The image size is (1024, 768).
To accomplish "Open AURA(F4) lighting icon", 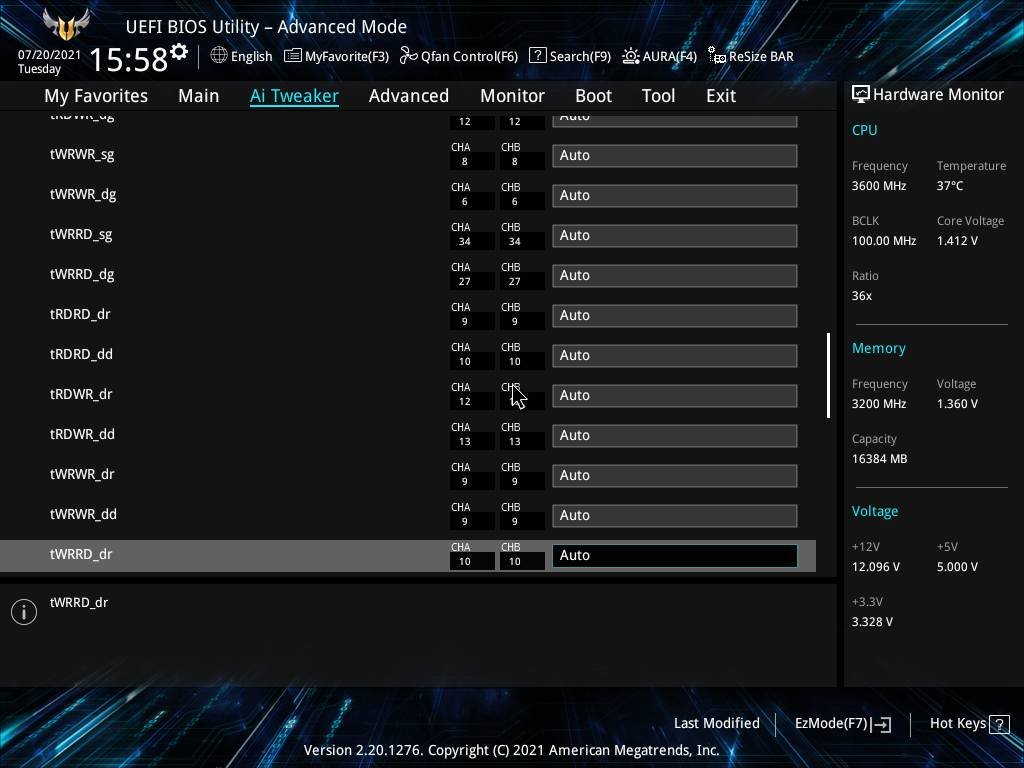I will 631,56.
